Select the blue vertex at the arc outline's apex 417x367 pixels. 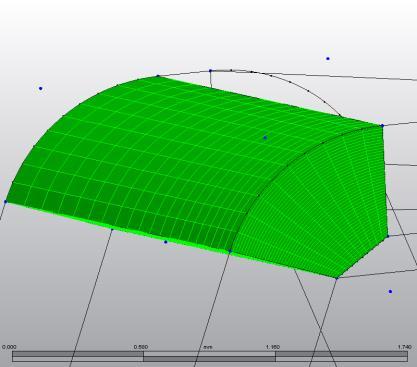click(x=210, y=71)
